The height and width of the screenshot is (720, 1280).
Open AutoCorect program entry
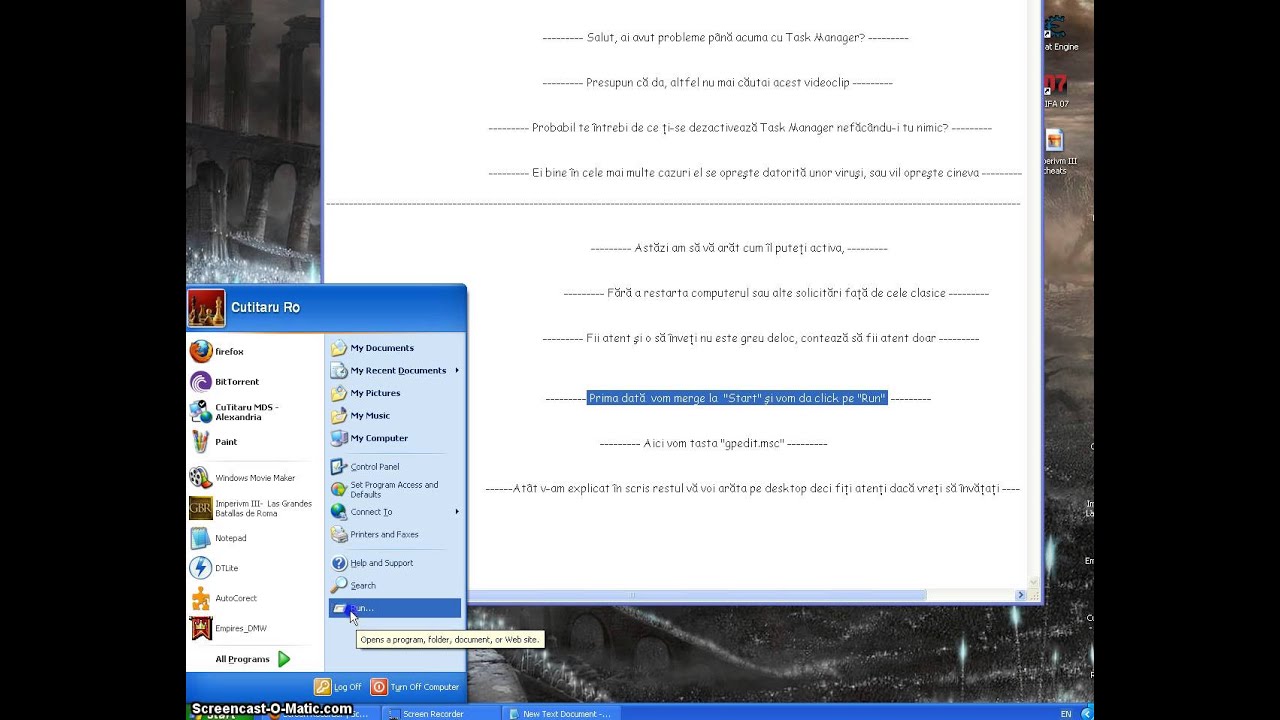tap(255, 598)
